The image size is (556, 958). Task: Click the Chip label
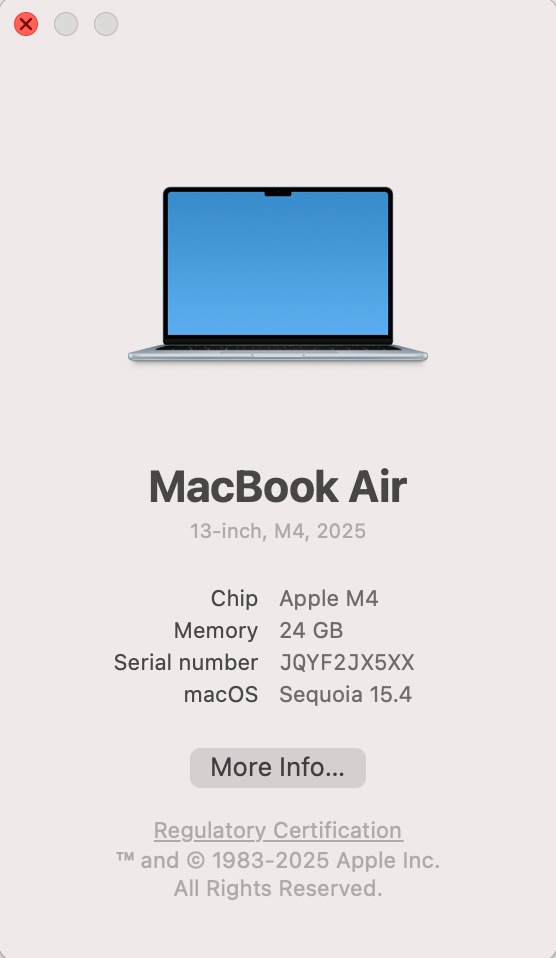[x=234, y=599]
